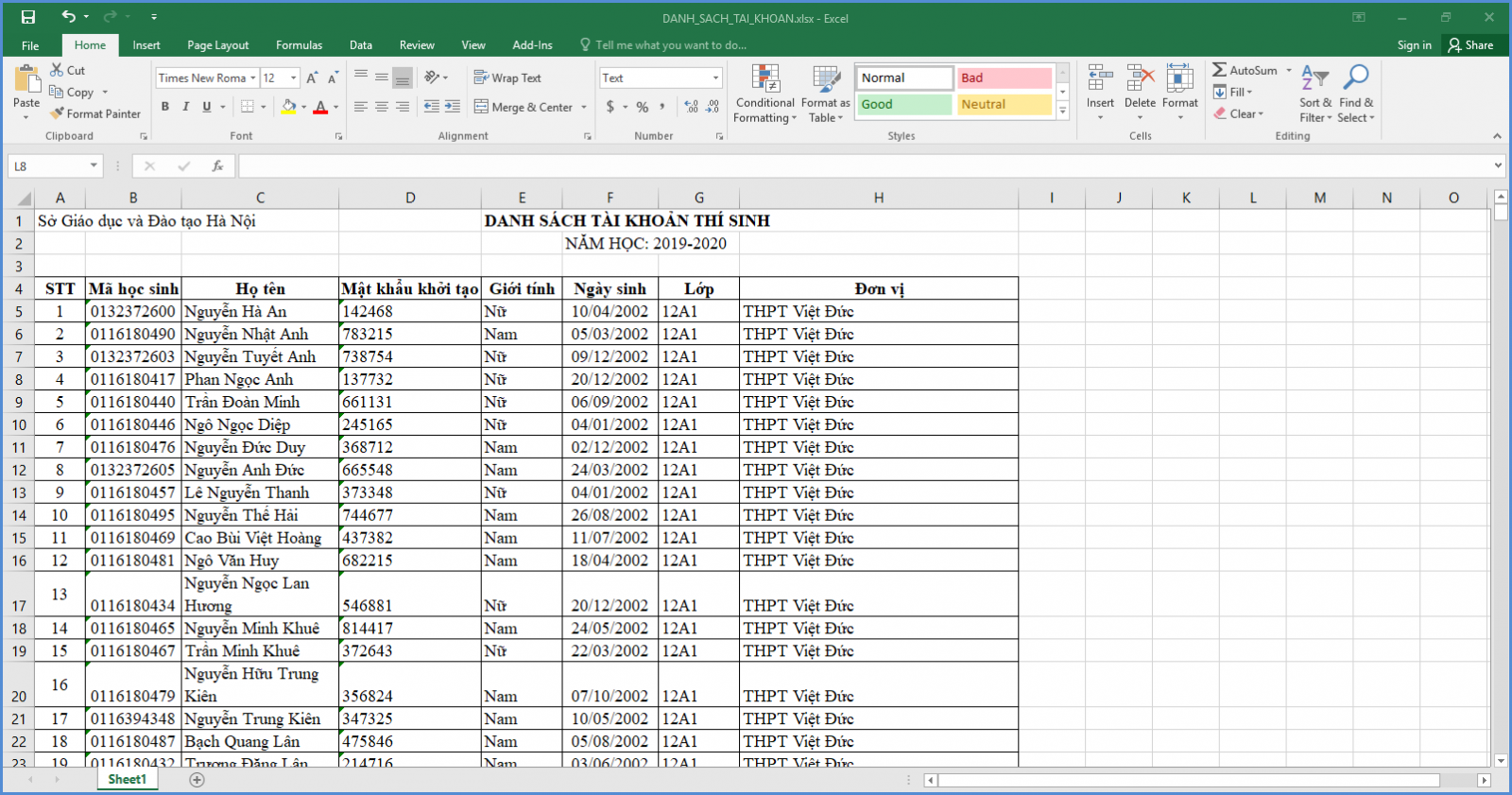Click the Save icon in title bar
The width and height of the screenshot is (1512, 795).
[x=27, y=17]
